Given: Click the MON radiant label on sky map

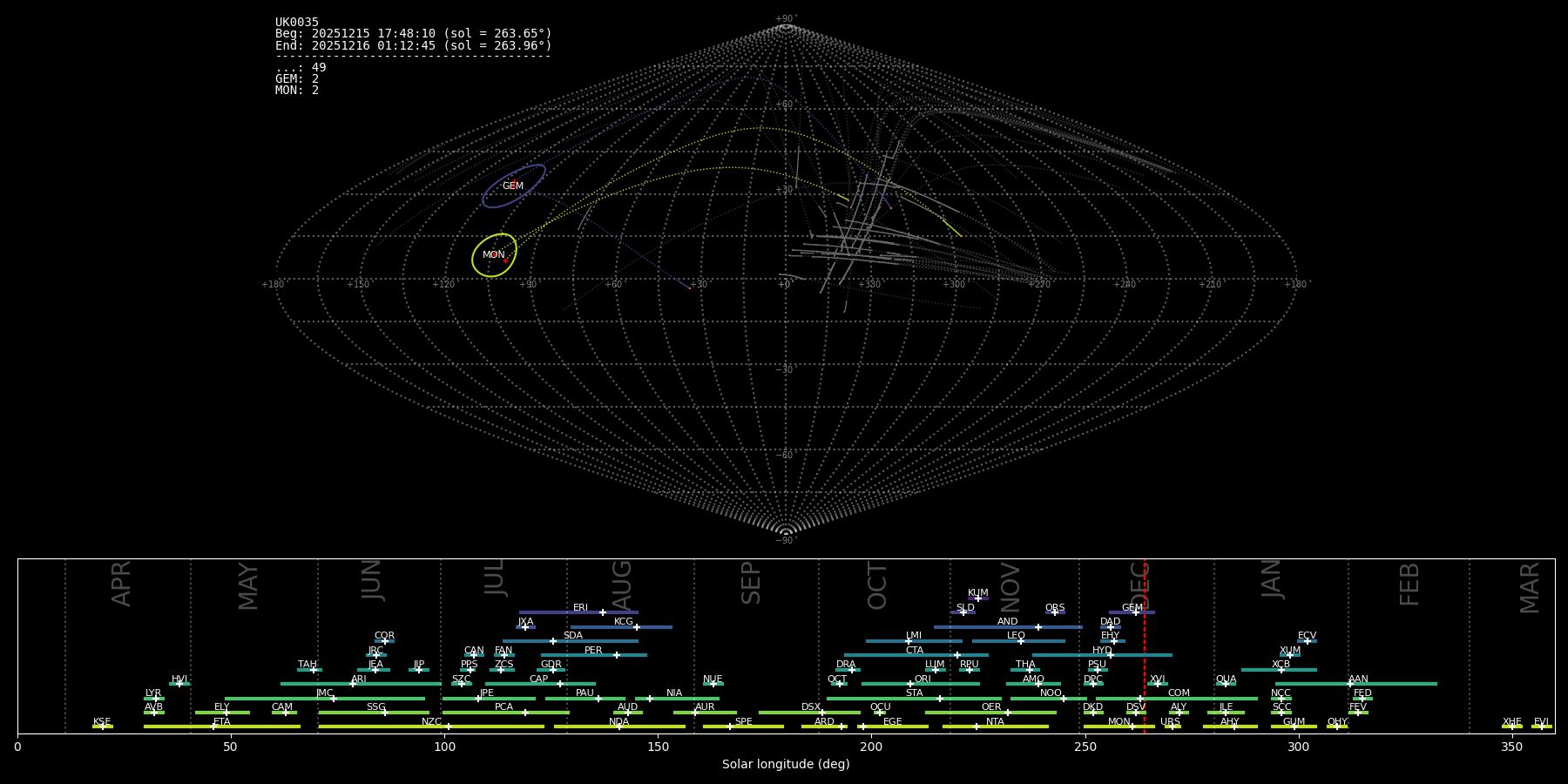Looking at the screenshot, I should (493, 255).
